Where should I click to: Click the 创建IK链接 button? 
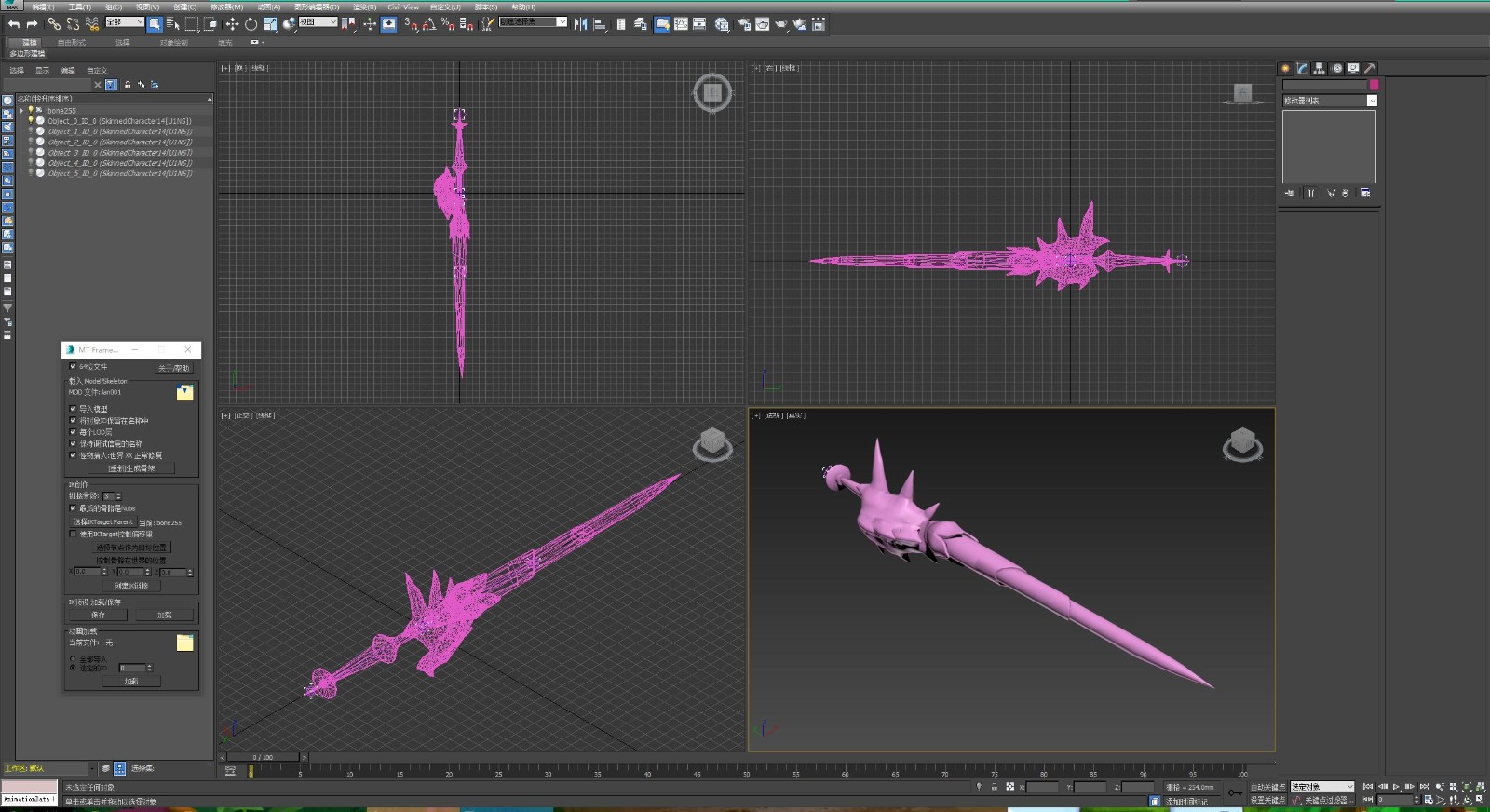point(131,586)
